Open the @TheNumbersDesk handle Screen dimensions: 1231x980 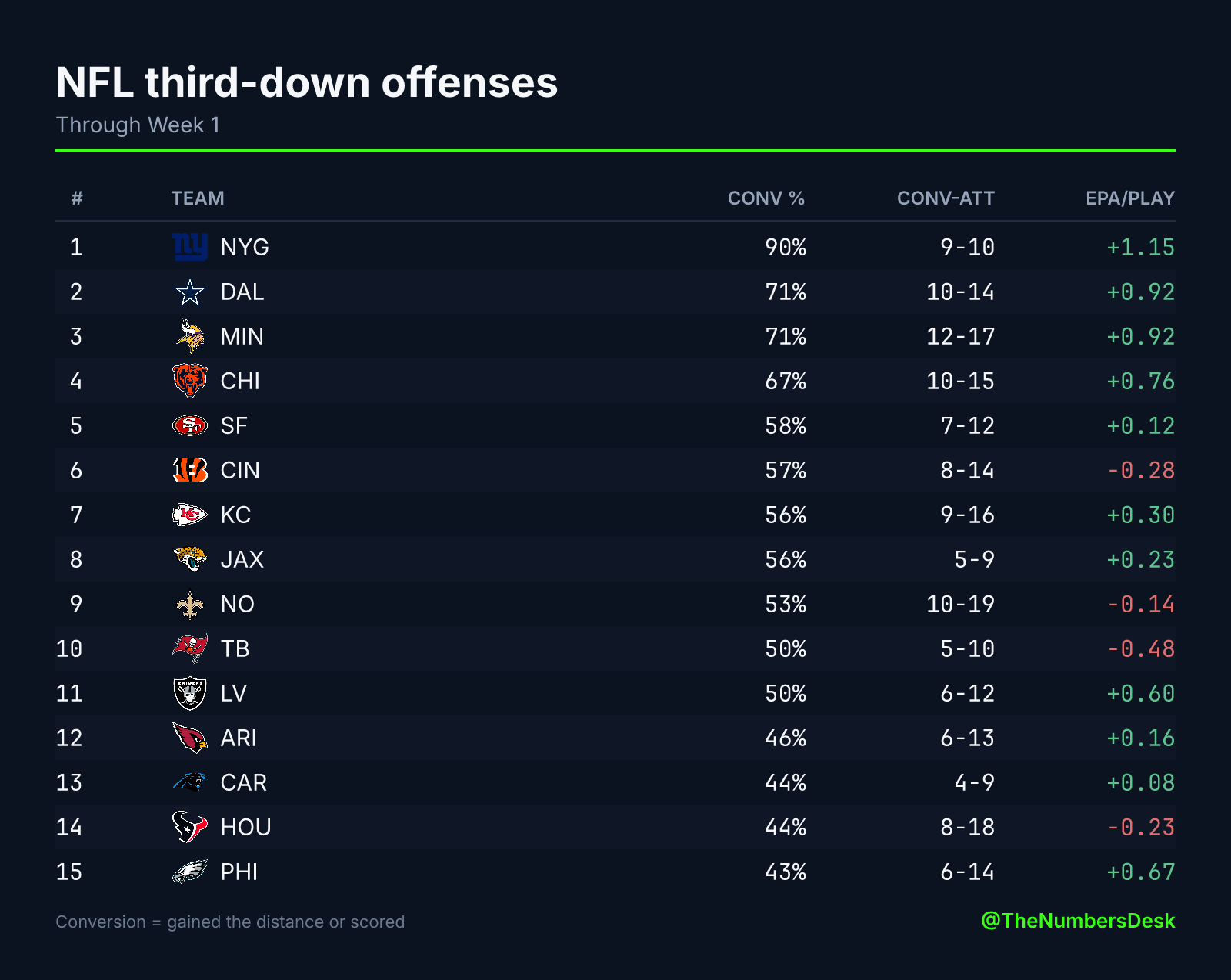pos(1078,921)
